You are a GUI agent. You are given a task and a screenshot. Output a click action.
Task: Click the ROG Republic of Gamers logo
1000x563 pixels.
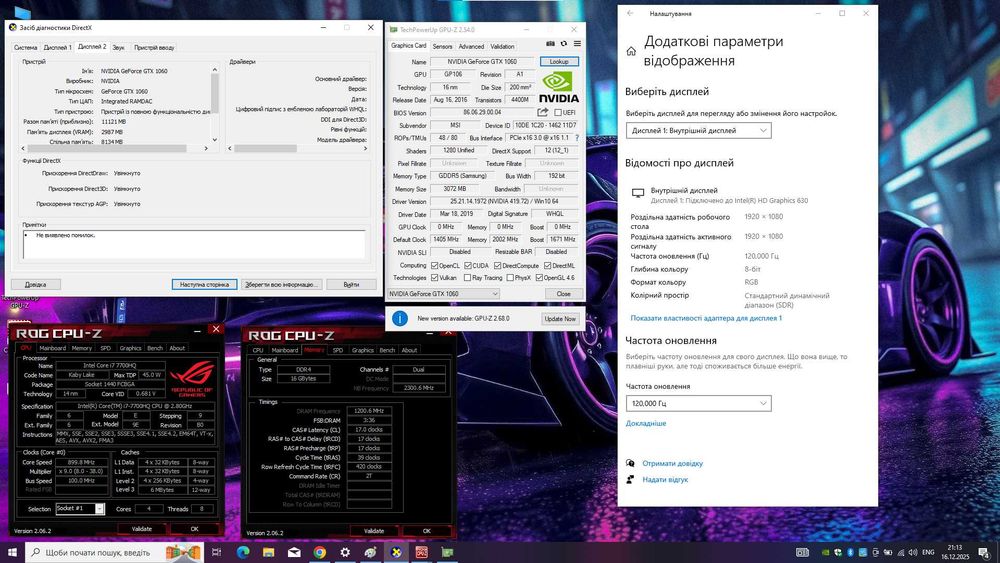pos(192,378)
